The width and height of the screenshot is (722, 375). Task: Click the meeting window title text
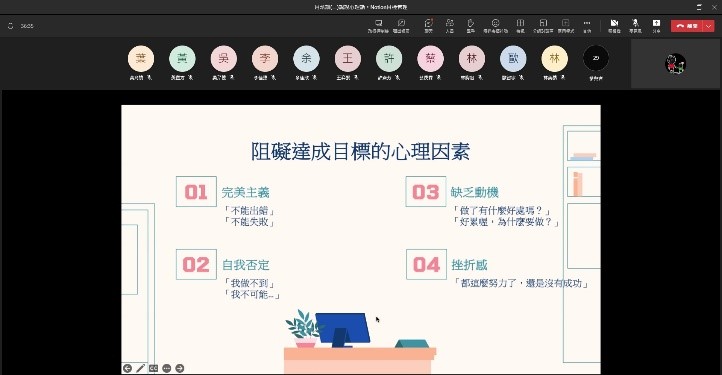pos(361,7)
